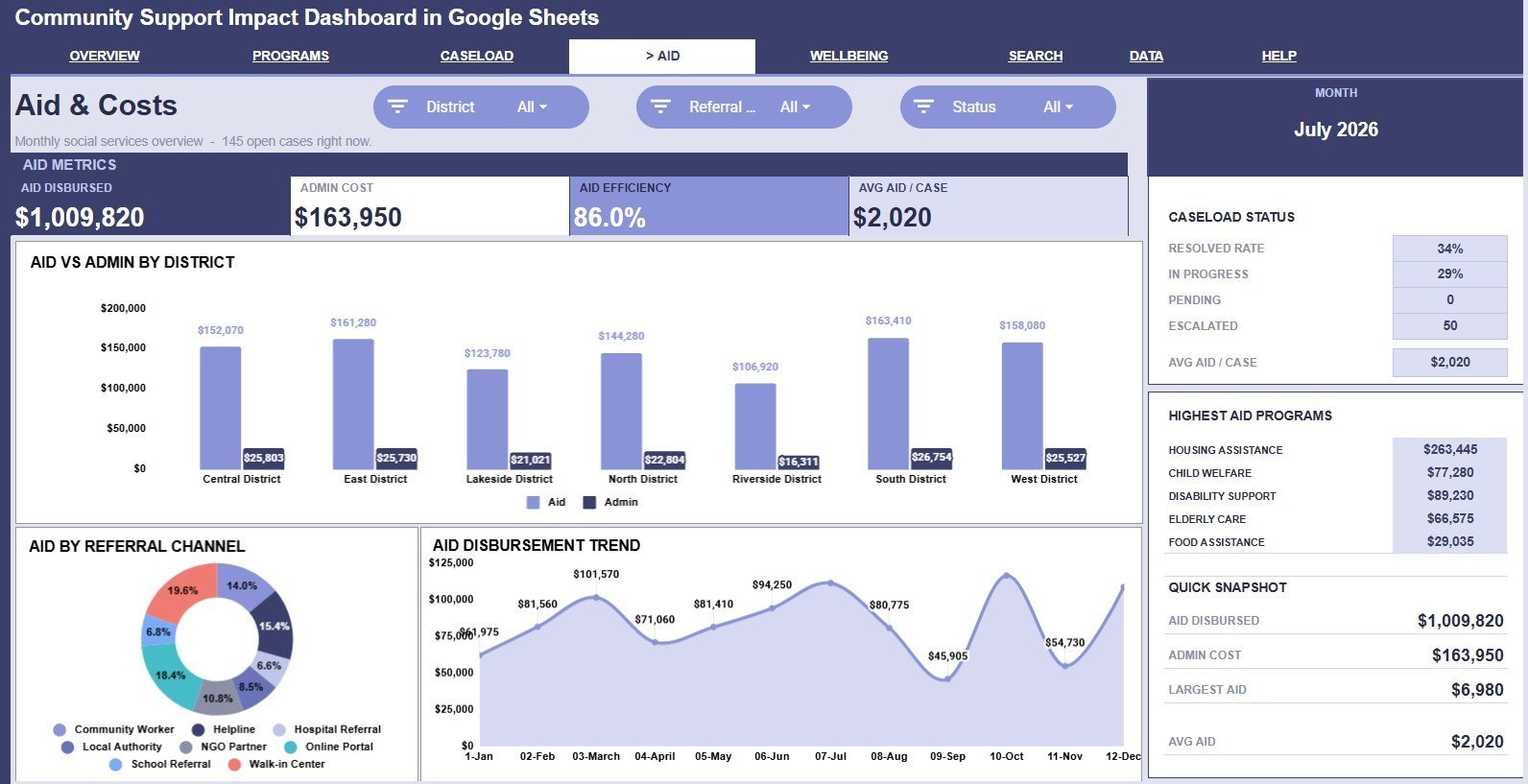1528x784 pixels.
Task: Click the Admin legend swatch in district chart
Action: (589, 502)
